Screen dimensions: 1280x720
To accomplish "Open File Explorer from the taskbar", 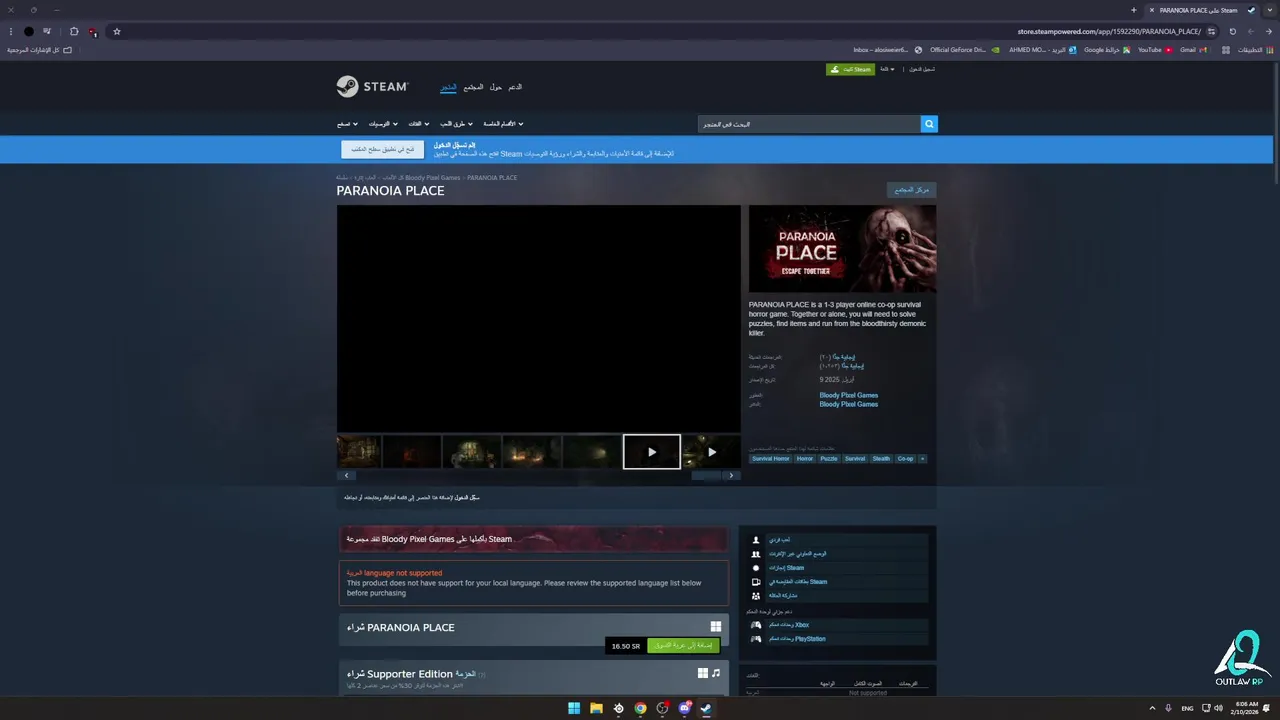I will [596, 708].
